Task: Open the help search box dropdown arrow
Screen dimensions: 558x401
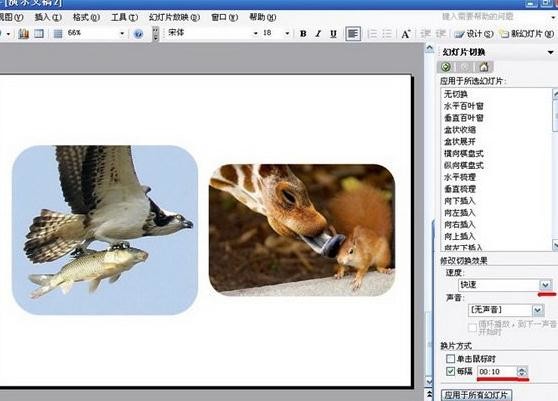Action: (554, 17)
